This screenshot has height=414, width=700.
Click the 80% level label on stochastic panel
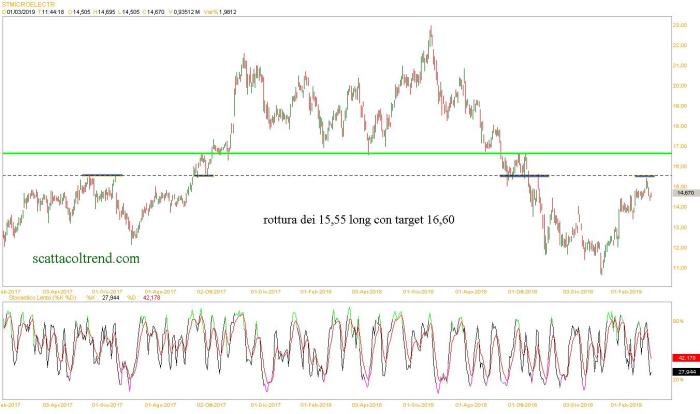point(678,321)
